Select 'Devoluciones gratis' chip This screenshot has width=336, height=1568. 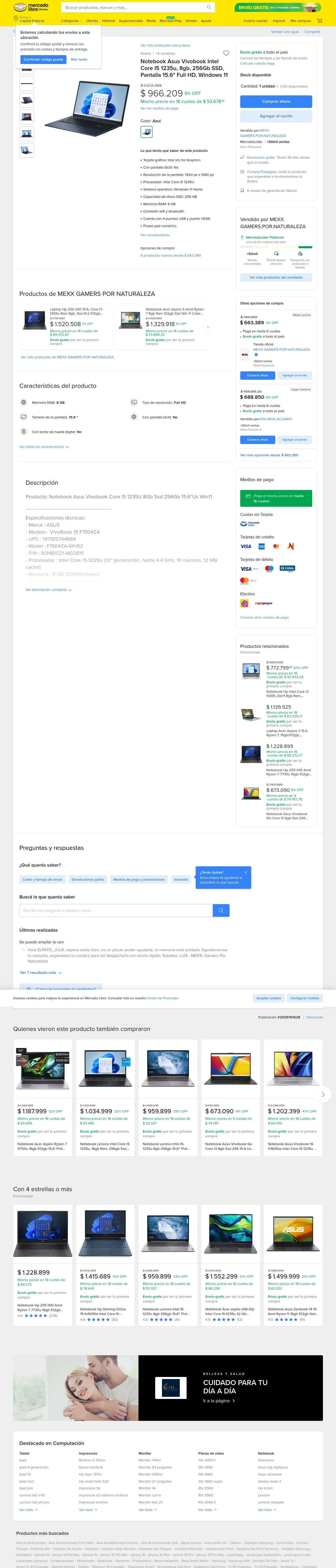coord(88,880)
